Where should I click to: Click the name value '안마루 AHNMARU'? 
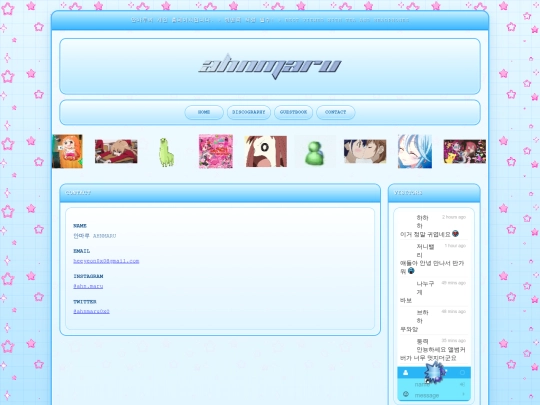[95, 236]
